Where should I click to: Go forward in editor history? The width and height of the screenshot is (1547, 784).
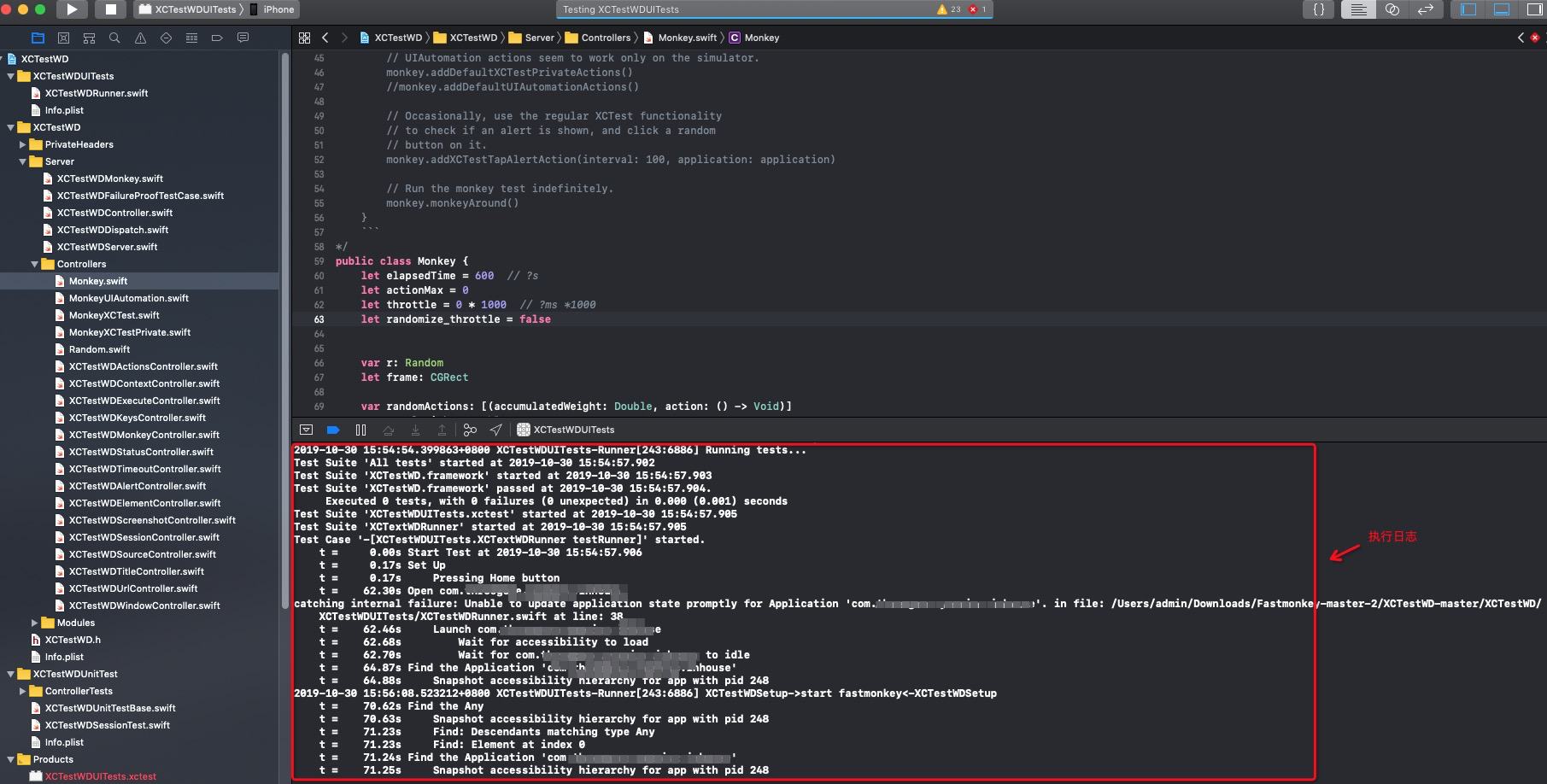tap(344, 38)
